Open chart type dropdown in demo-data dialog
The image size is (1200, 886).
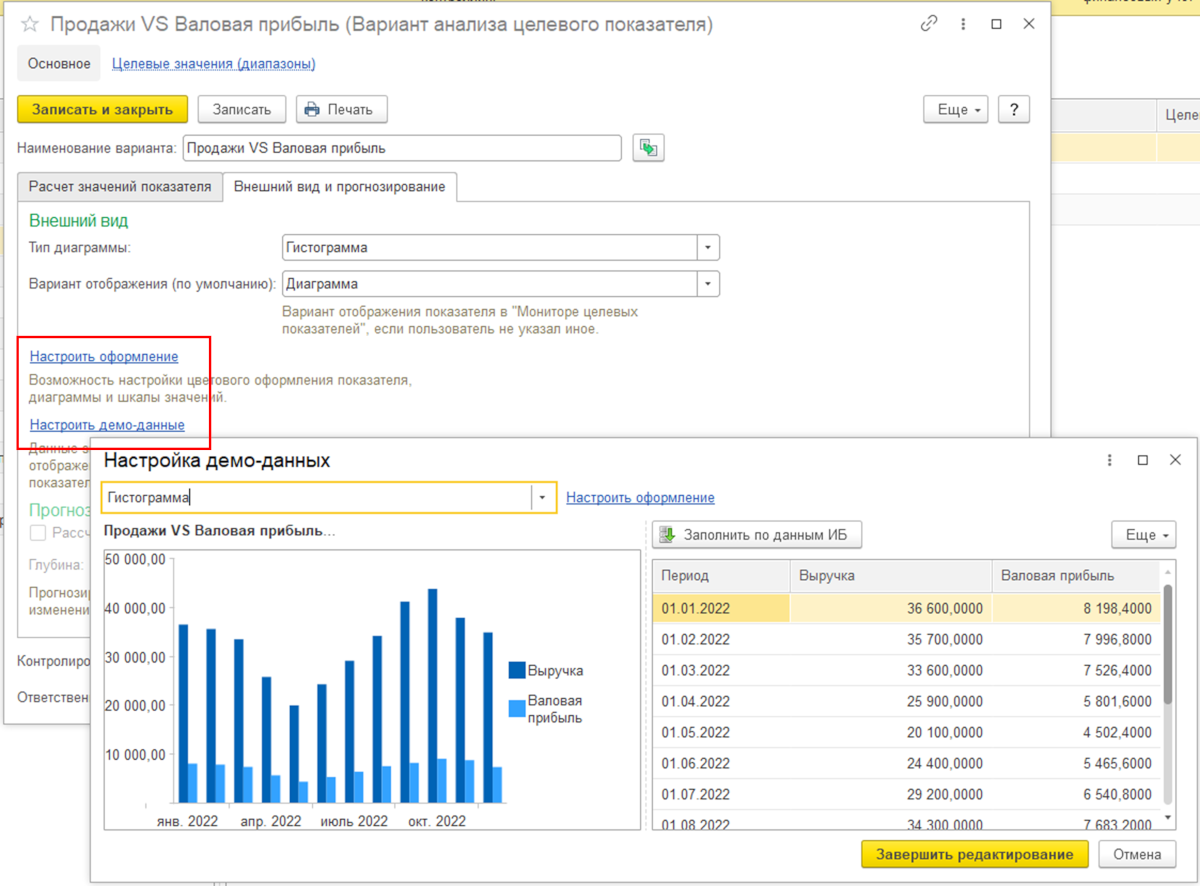543,497
